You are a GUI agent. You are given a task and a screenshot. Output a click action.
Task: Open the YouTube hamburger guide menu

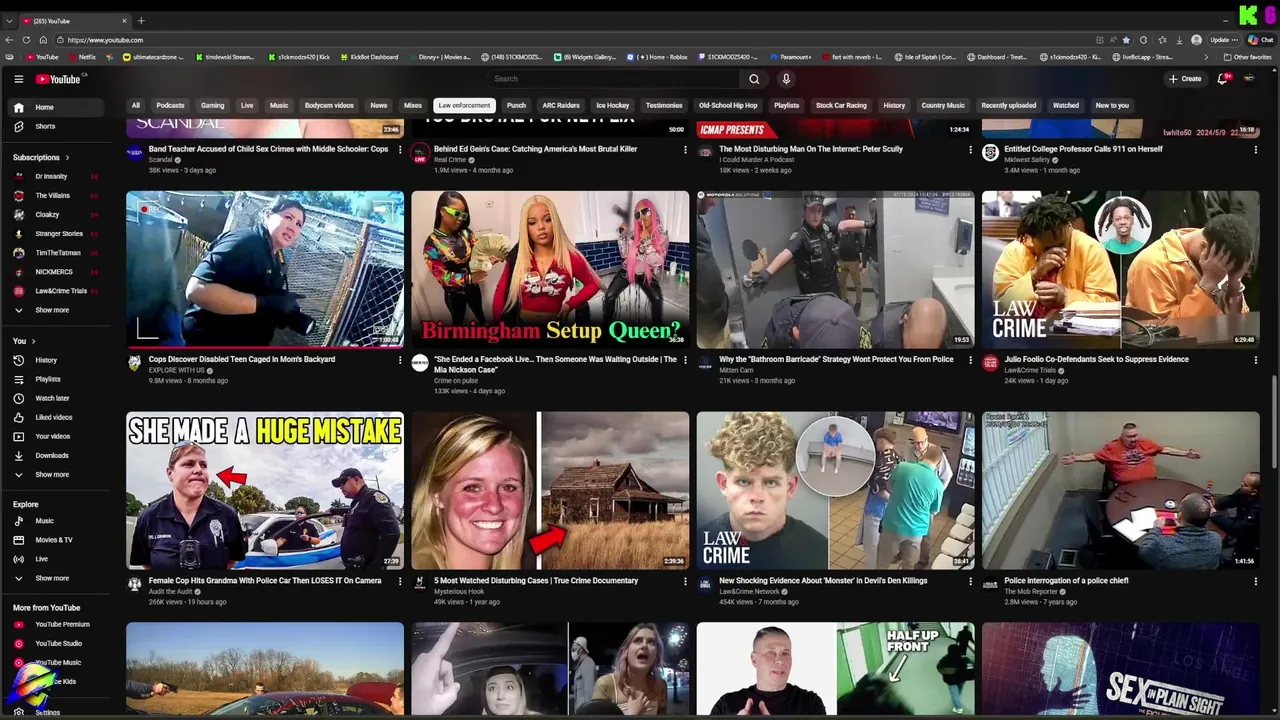[18, 79]
